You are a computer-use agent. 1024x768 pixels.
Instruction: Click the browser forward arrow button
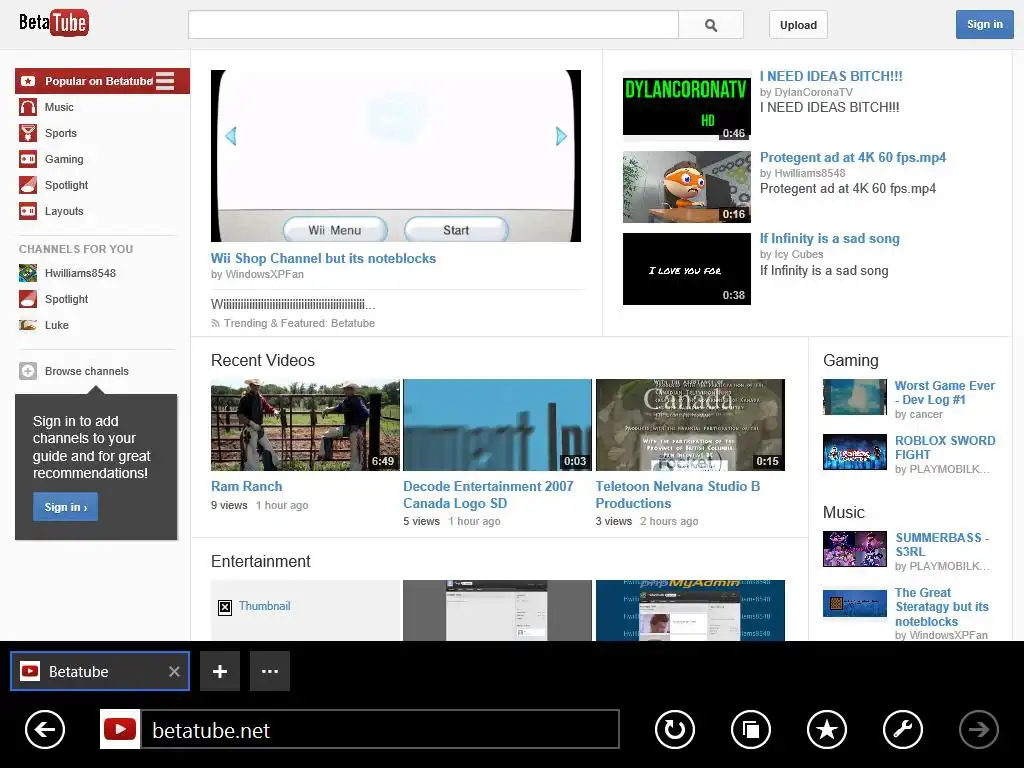click(x=978, y=729)
